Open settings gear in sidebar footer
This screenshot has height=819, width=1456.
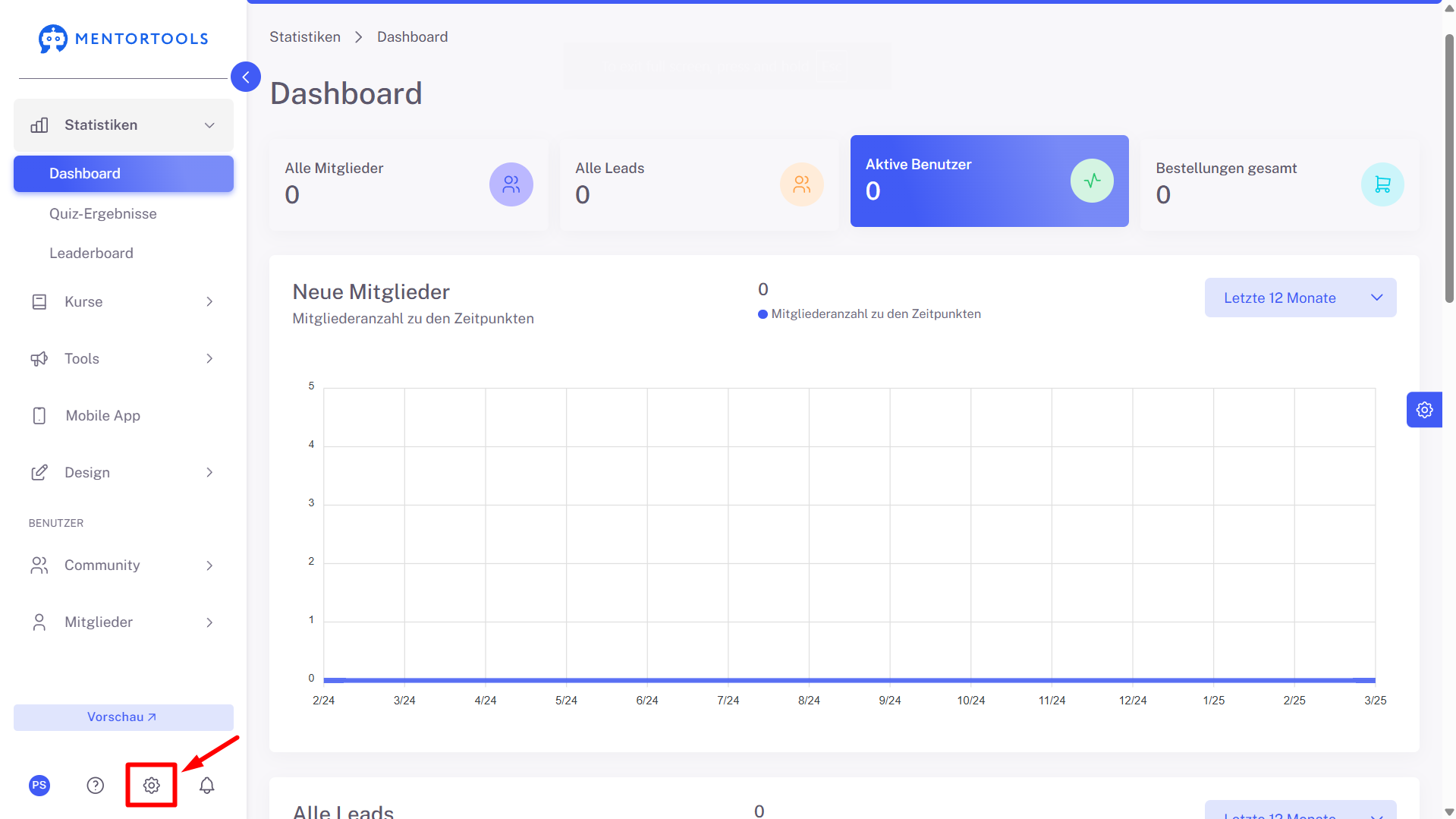(152, 786)
